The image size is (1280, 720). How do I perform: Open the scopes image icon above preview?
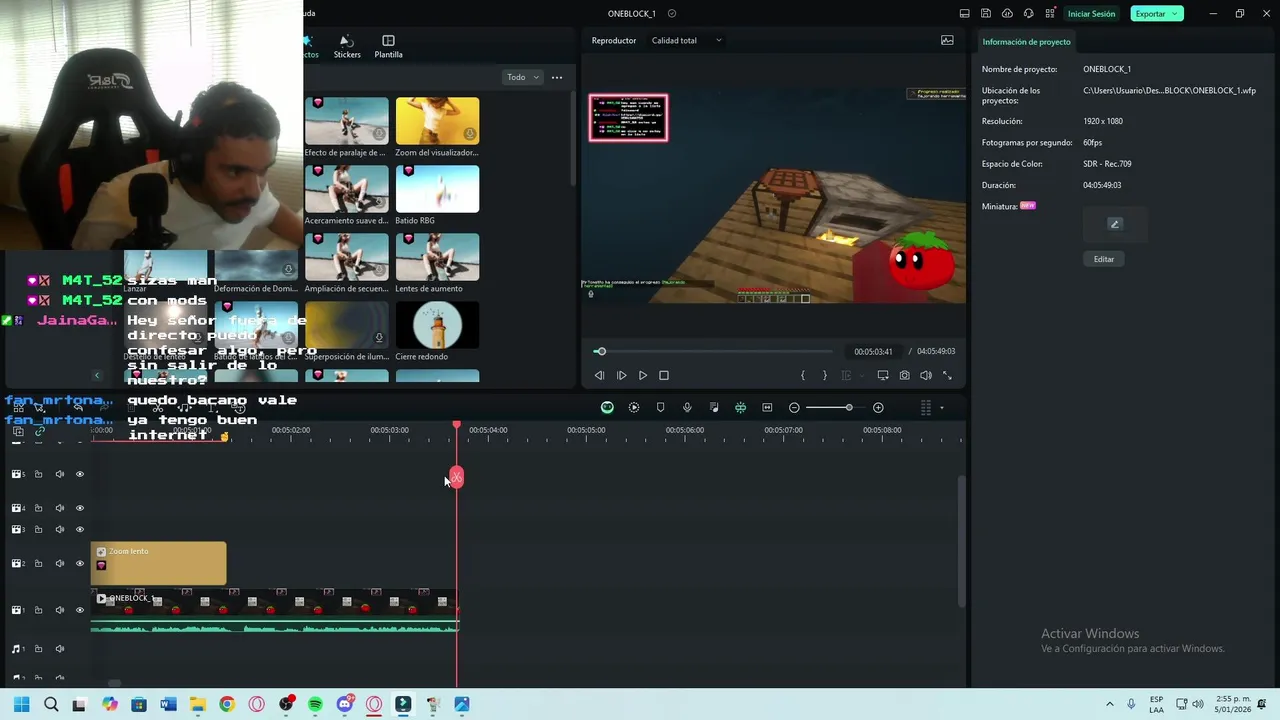pyautogui.click(x=947, y=40)
